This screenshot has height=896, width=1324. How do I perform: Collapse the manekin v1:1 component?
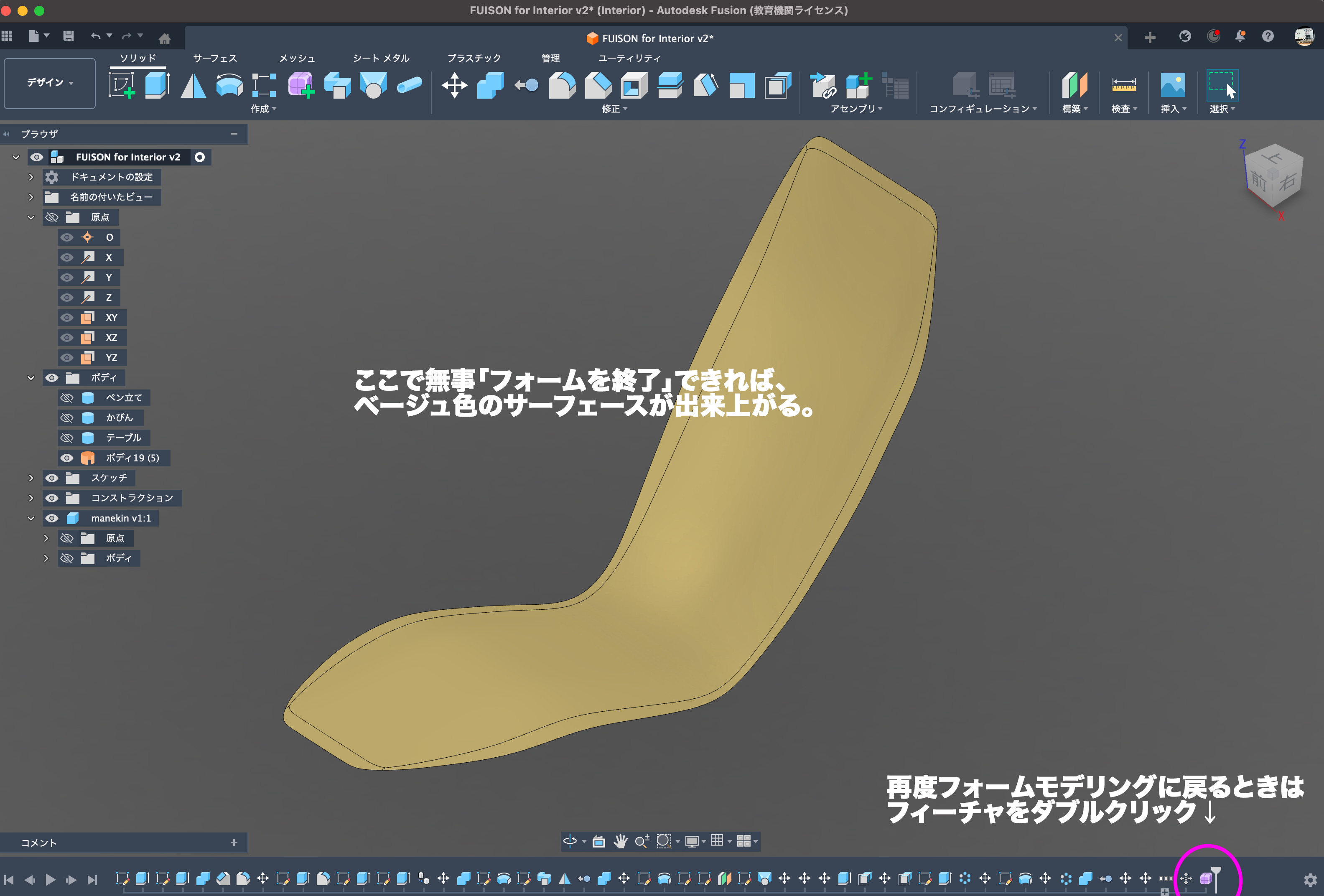pos(31,518)
